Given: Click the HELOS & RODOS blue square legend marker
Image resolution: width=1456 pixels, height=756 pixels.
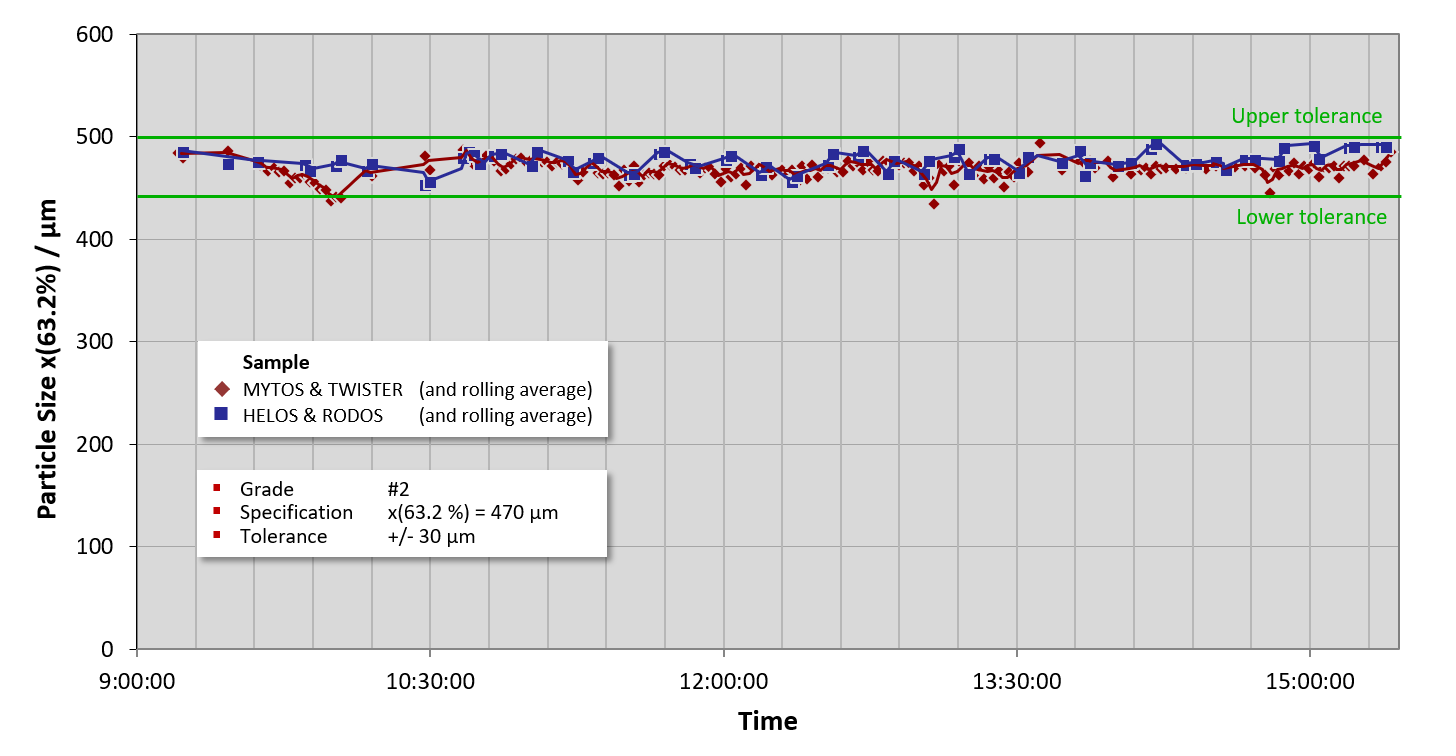Looking at the screenshot, I should [222, 415].
